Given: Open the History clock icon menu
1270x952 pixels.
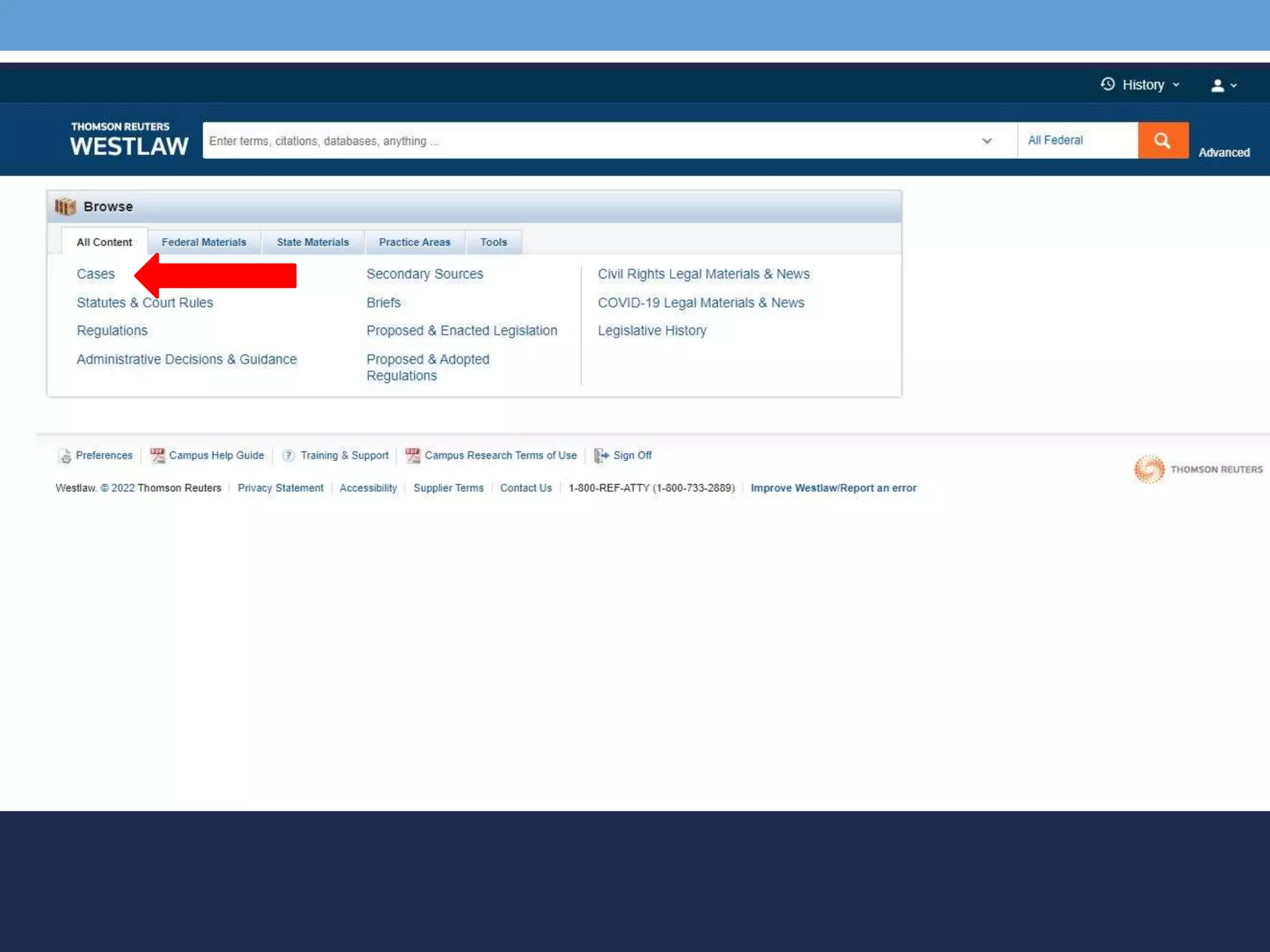Looking at the screenshot, I should coord(1108,84).
